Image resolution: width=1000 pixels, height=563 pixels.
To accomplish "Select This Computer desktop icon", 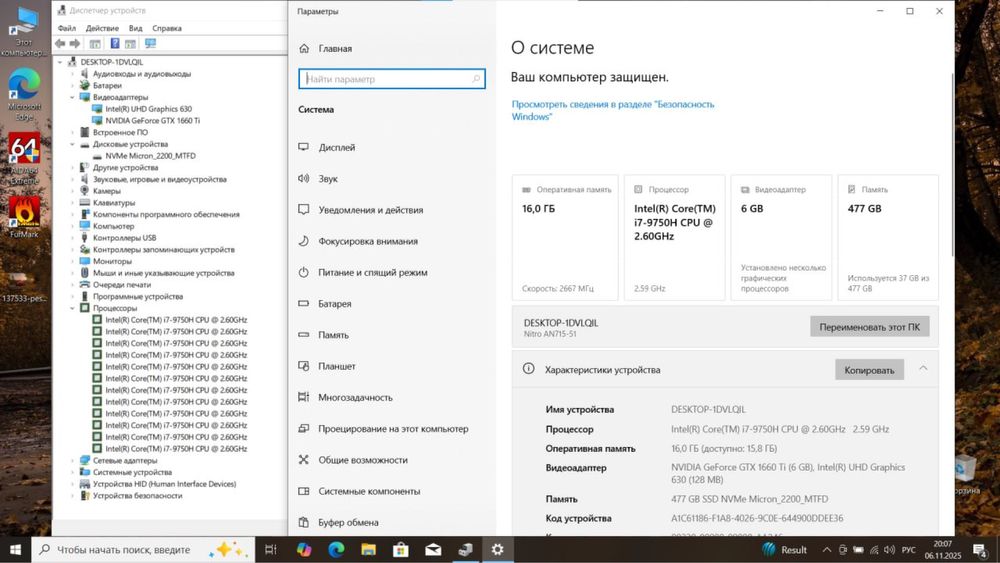I will 24,31.
